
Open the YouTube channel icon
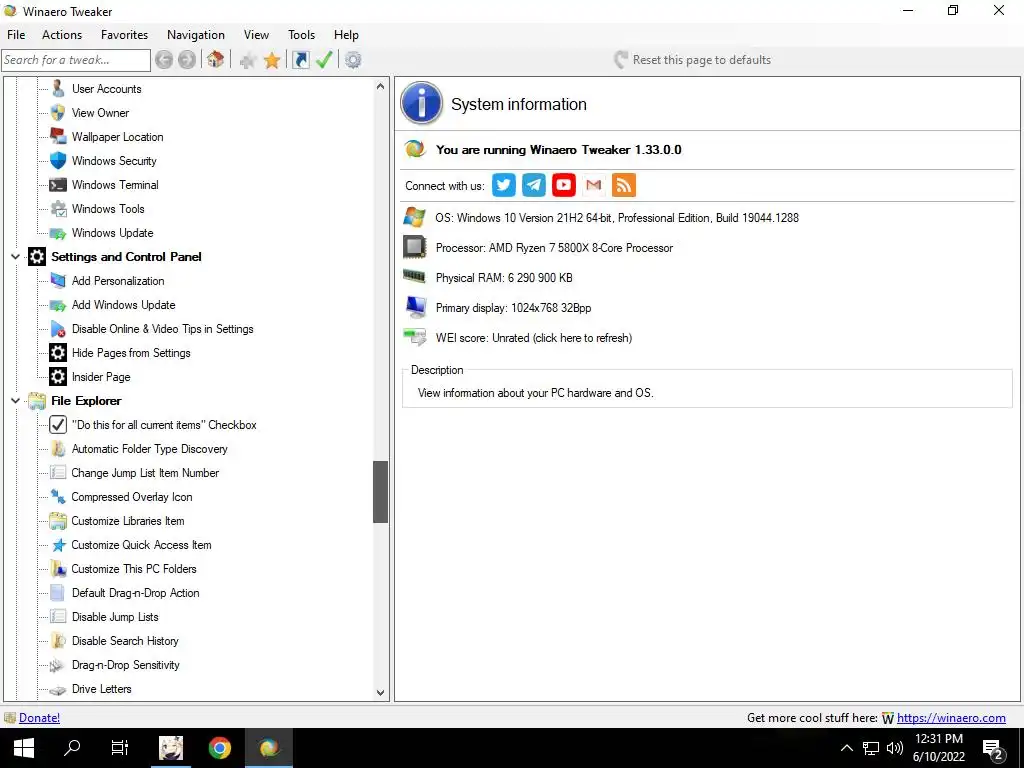click(564, 185)
